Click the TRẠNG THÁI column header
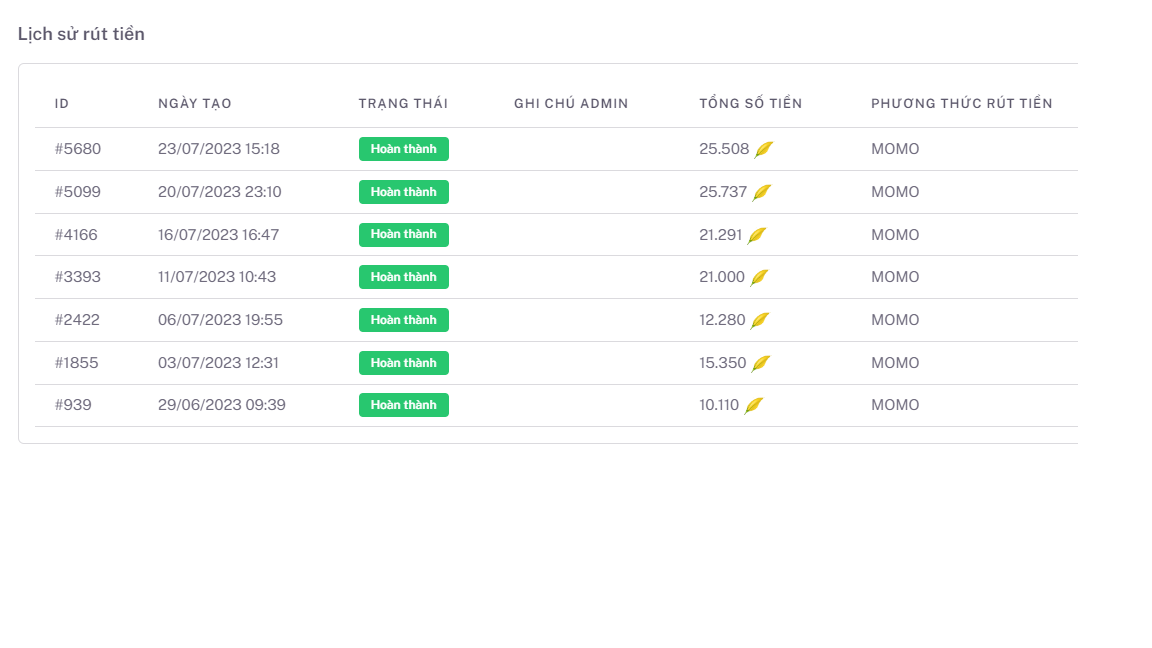This screenshot has height=648, width=1152. coord(403,103)
